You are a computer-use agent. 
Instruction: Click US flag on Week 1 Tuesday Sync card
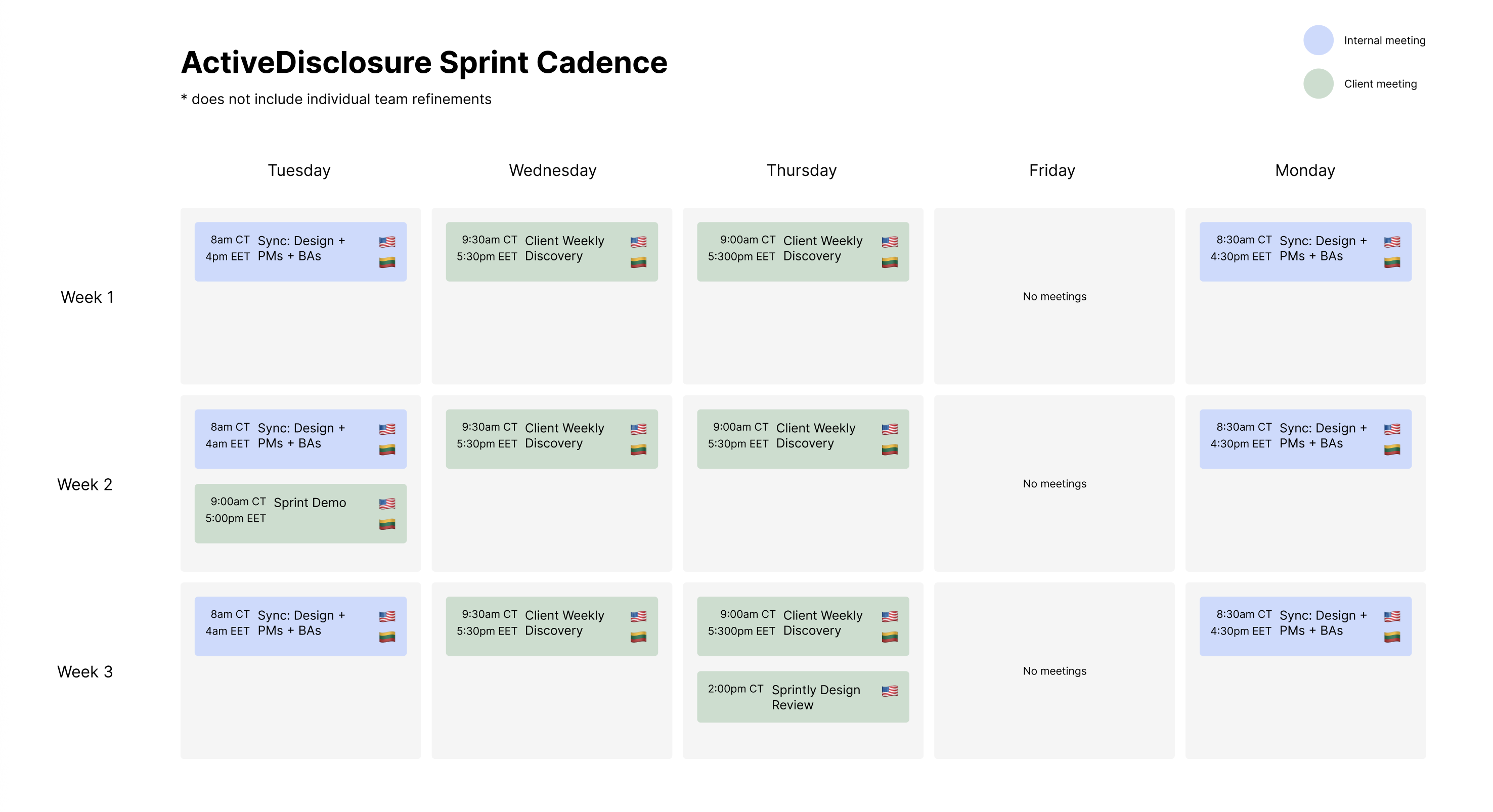pos(387,242)
